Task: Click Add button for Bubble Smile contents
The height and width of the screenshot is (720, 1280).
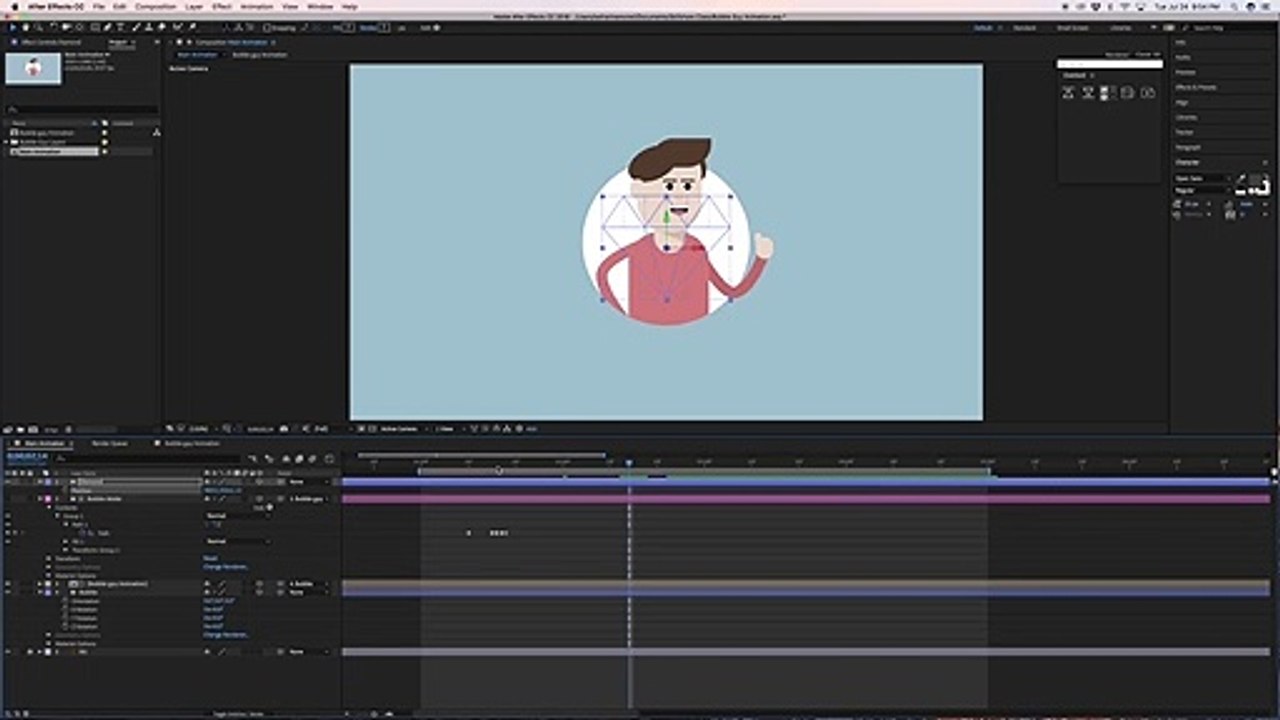Action: coord(263,507)
